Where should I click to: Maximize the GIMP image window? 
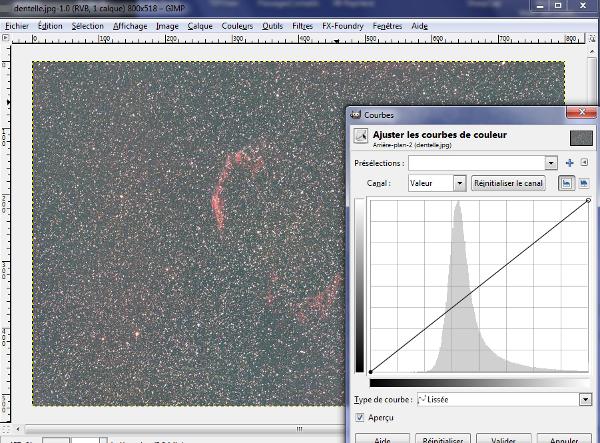click(558, 5)
